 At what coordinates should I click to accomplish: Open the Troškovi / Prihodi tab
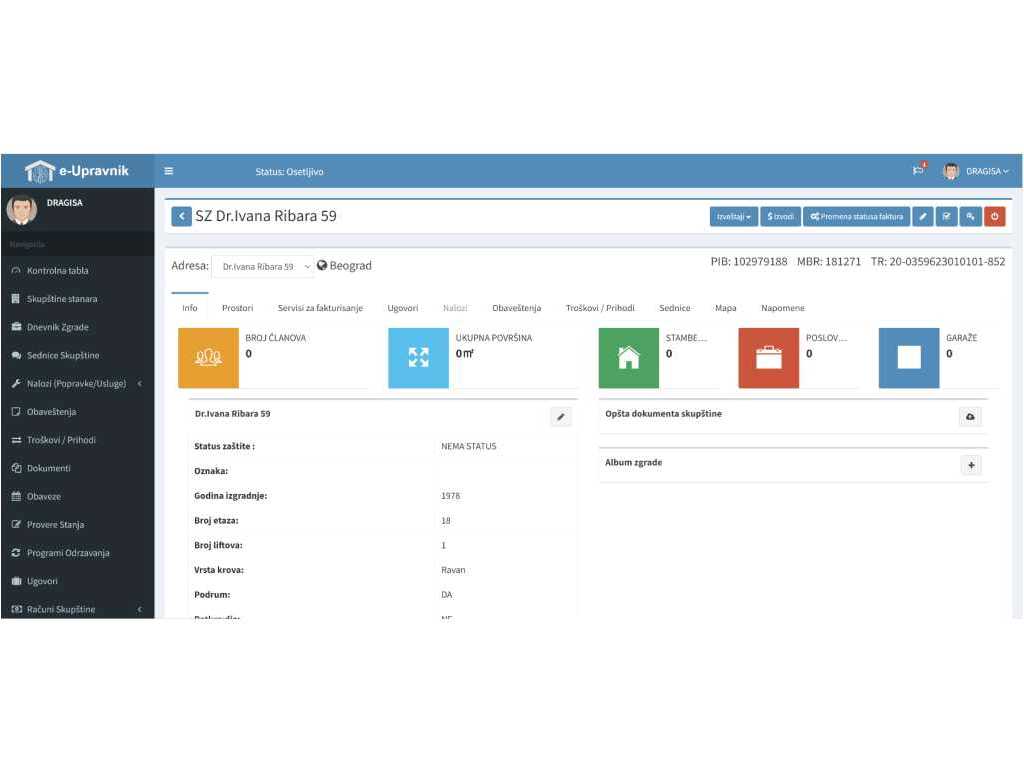click(x=599, y=308)
